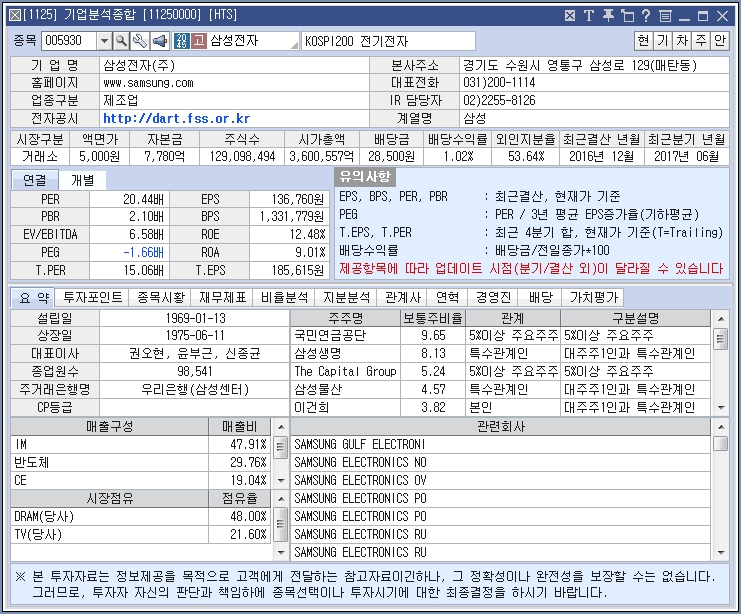Click the megaphone announcement icon
741x614 pixels.
pos(159,41)
